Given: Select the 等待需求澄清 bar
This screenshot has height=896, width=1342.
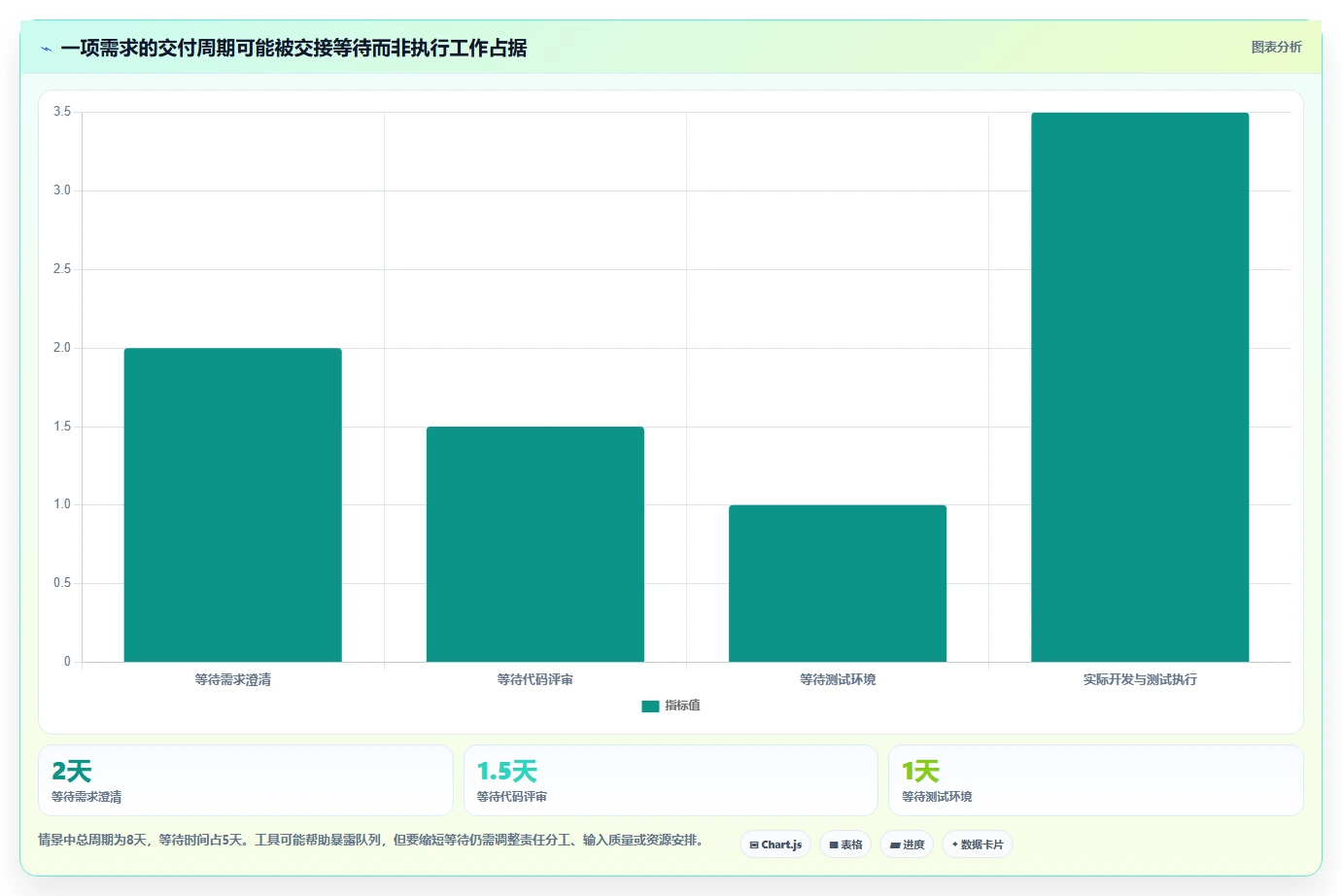Looking at the screenshot, I should click(232, 504).
